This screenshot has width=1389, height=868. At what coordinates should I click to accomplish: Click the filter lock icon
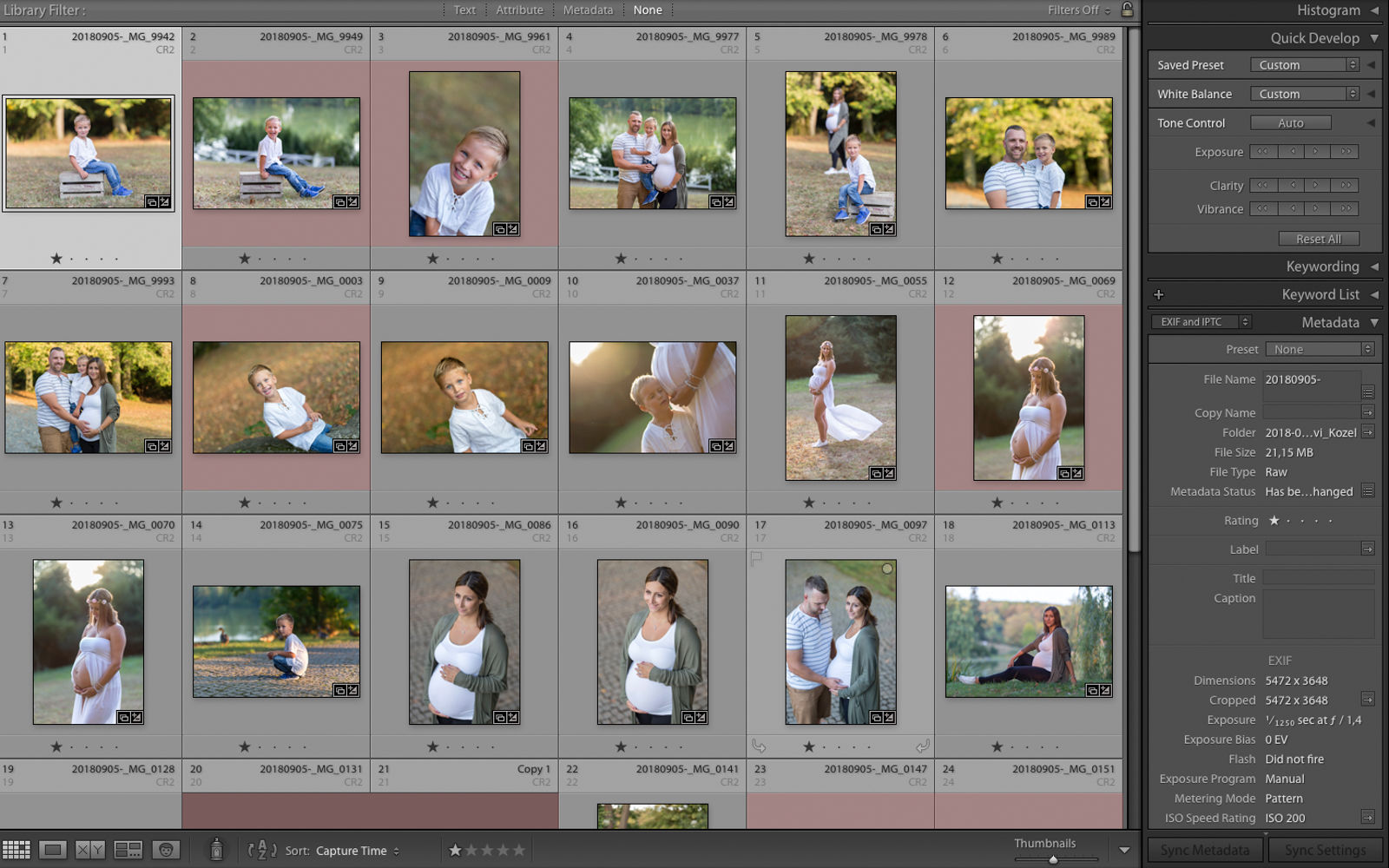(x=1127, y=10)
